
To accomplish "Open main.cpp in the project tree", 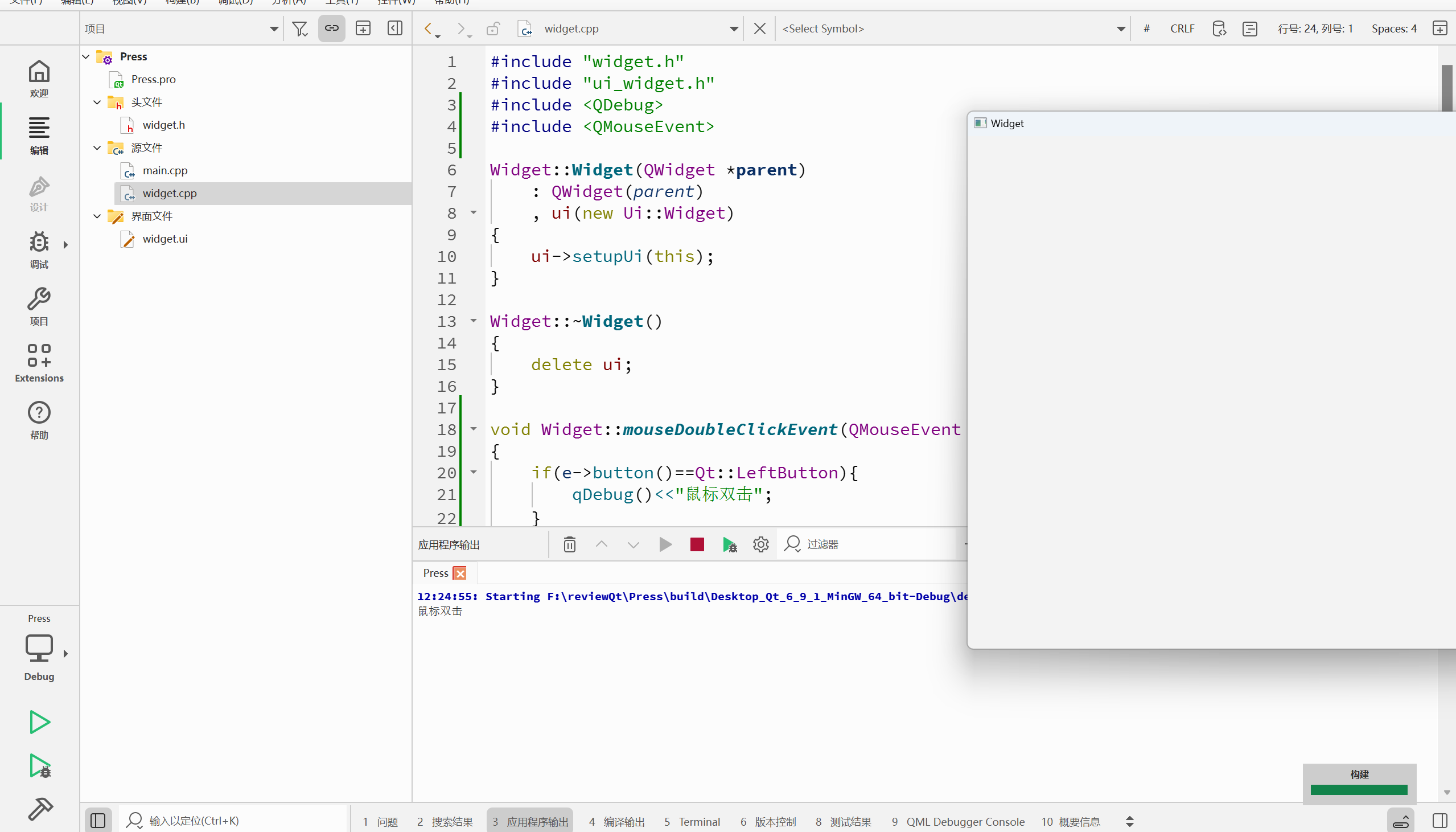I will [165, 170].
